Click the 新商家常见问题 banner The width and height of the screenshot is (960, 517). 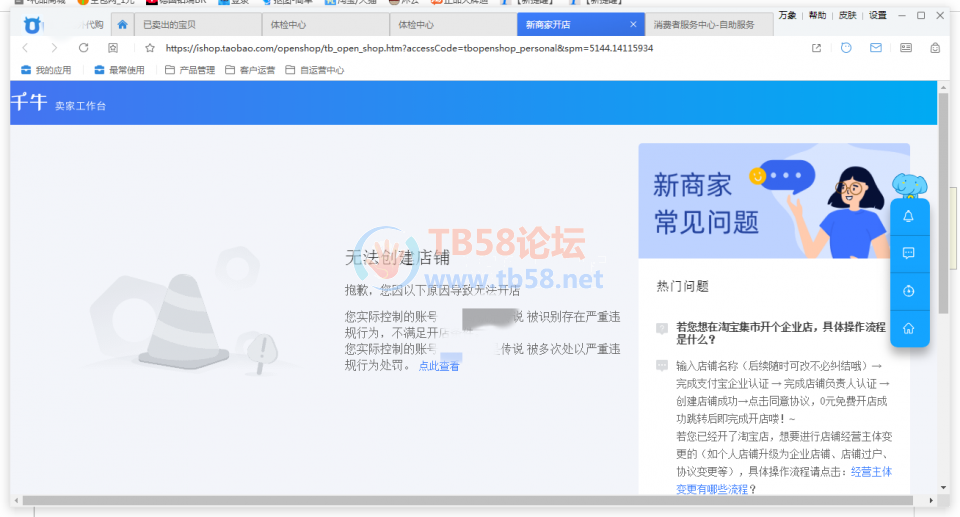coord(774,201)
